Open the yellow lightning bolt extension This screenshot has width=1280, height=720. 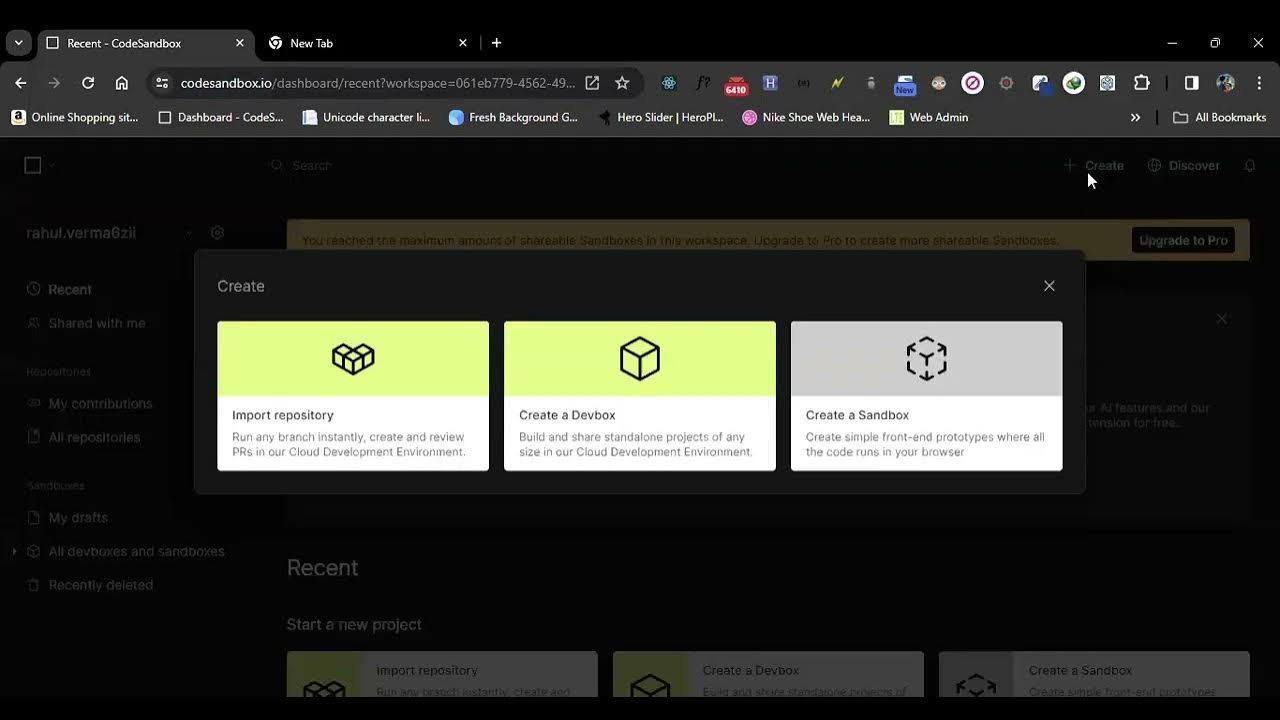[x=837, y=83]
